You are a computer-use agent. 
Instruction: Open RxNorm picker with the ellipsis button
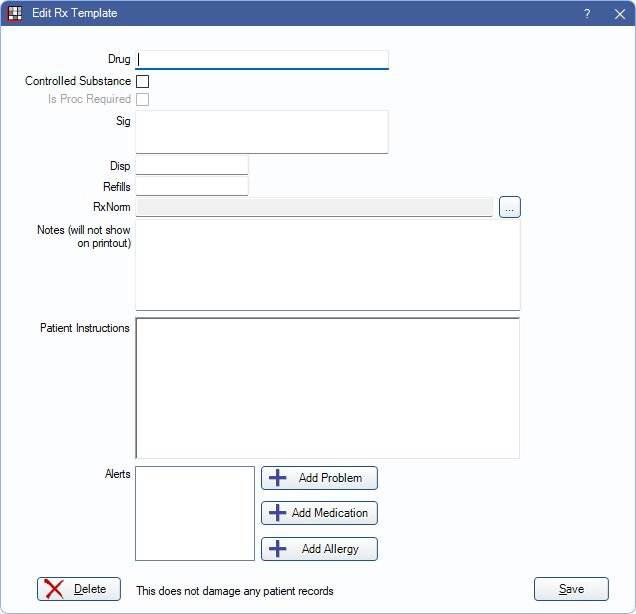tap(510, 207)
